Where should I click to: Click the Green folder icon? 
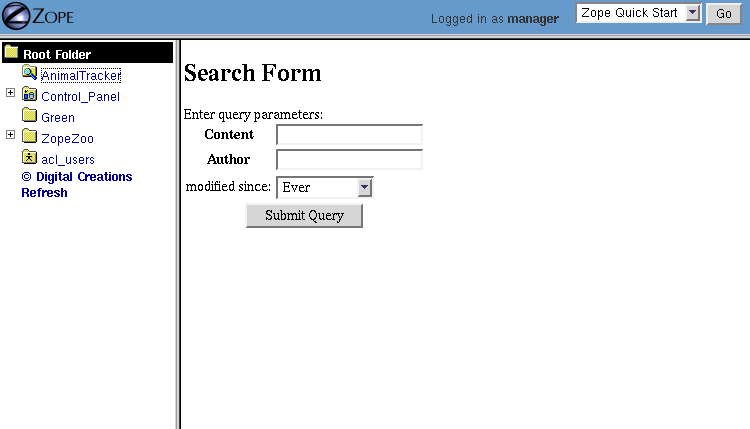coord(29,116)
